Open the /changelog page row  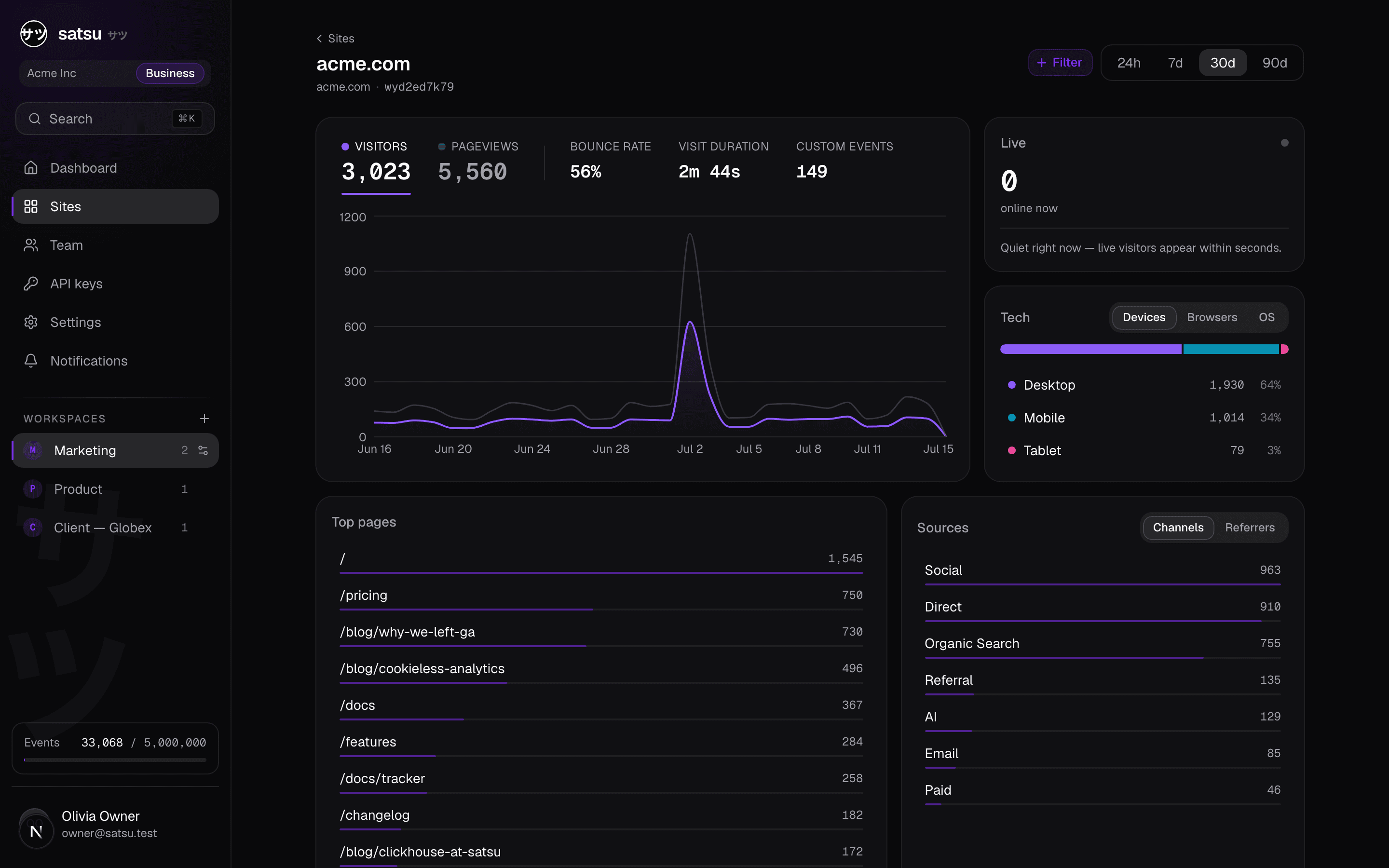point(601,817)
